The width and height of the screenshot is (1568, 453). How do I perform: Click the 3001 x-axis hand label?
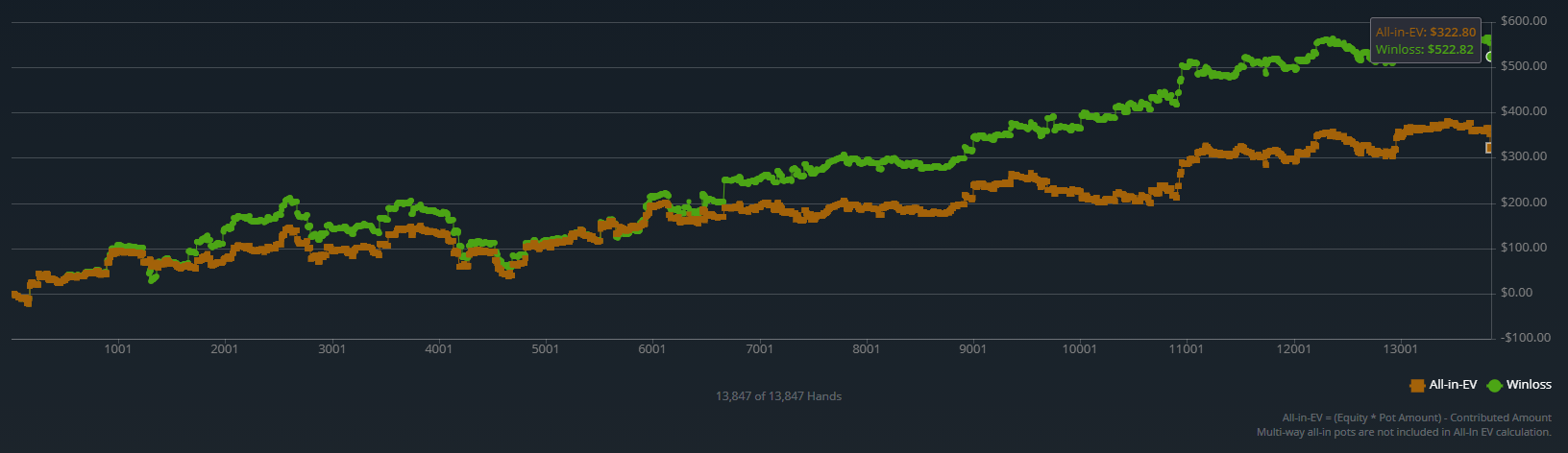(x=331, y=349)
